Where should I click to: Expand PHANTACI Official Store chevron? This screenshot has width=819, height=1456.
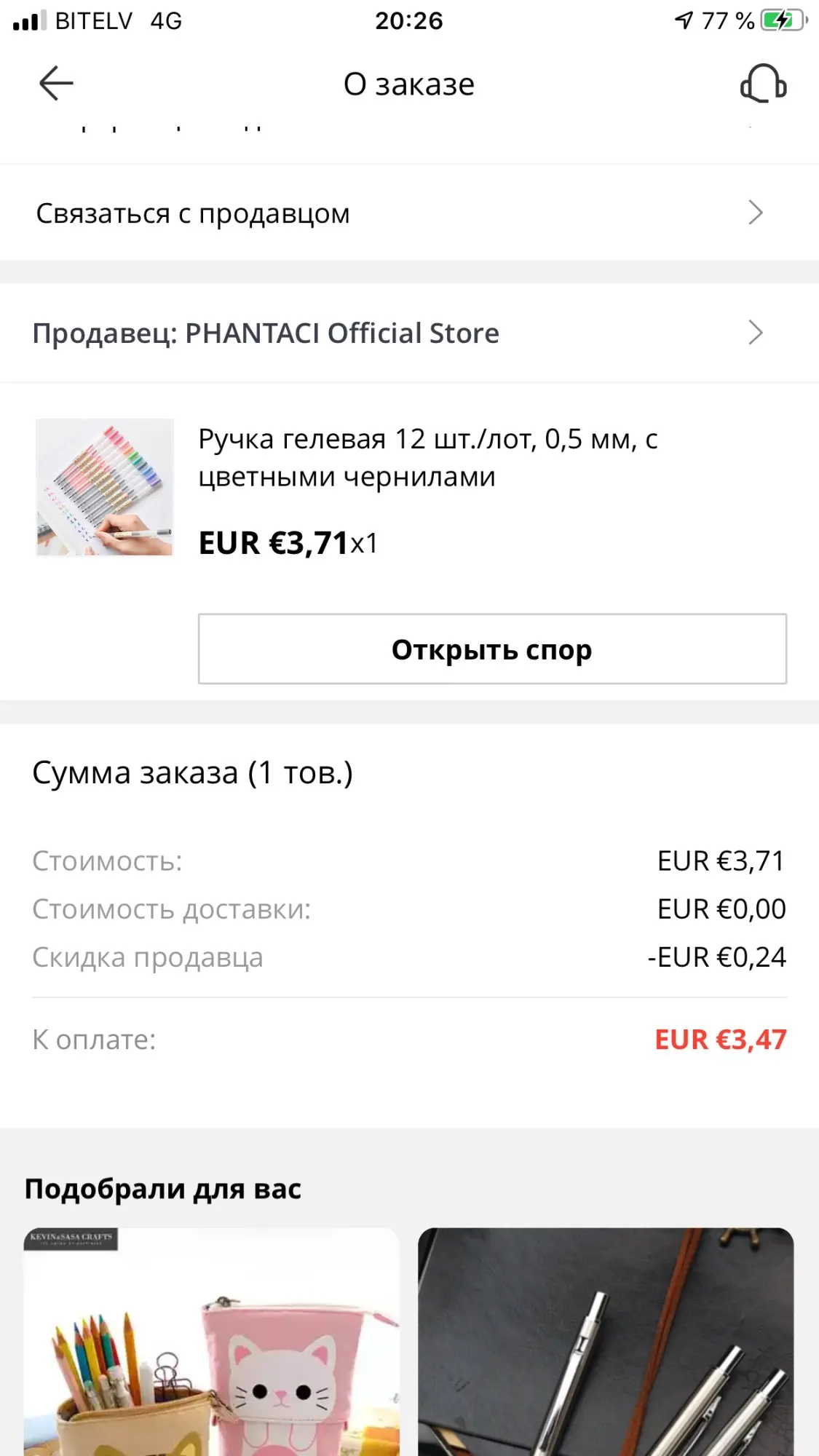756,333
